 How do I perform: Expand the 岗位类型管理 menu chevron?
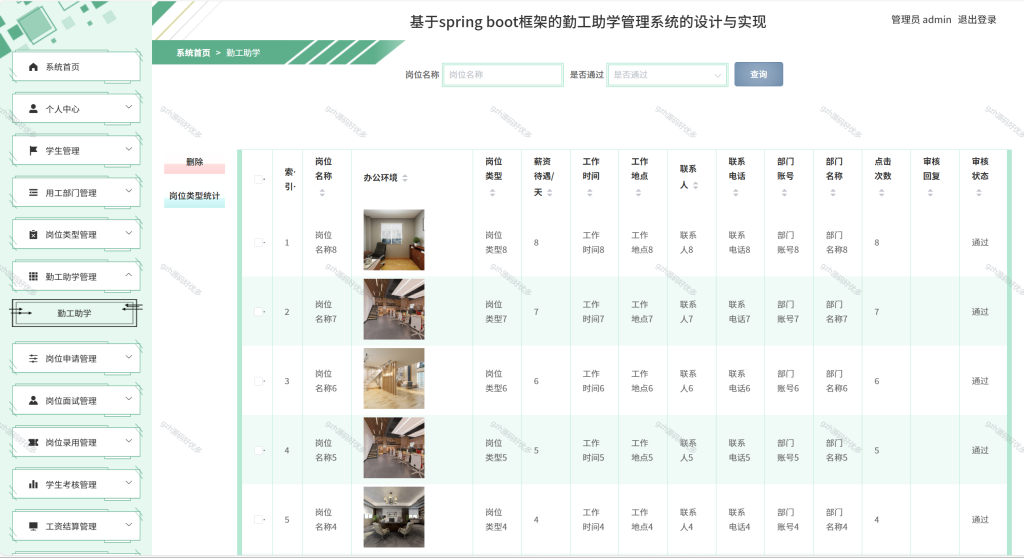click(x=129, y=233)
